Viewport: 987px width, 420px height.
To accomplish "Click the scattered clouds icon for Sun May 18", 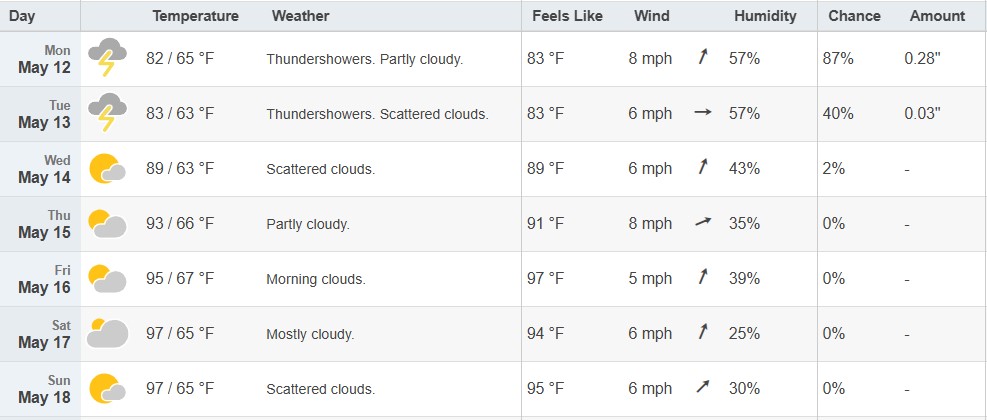I will point(107,388).
